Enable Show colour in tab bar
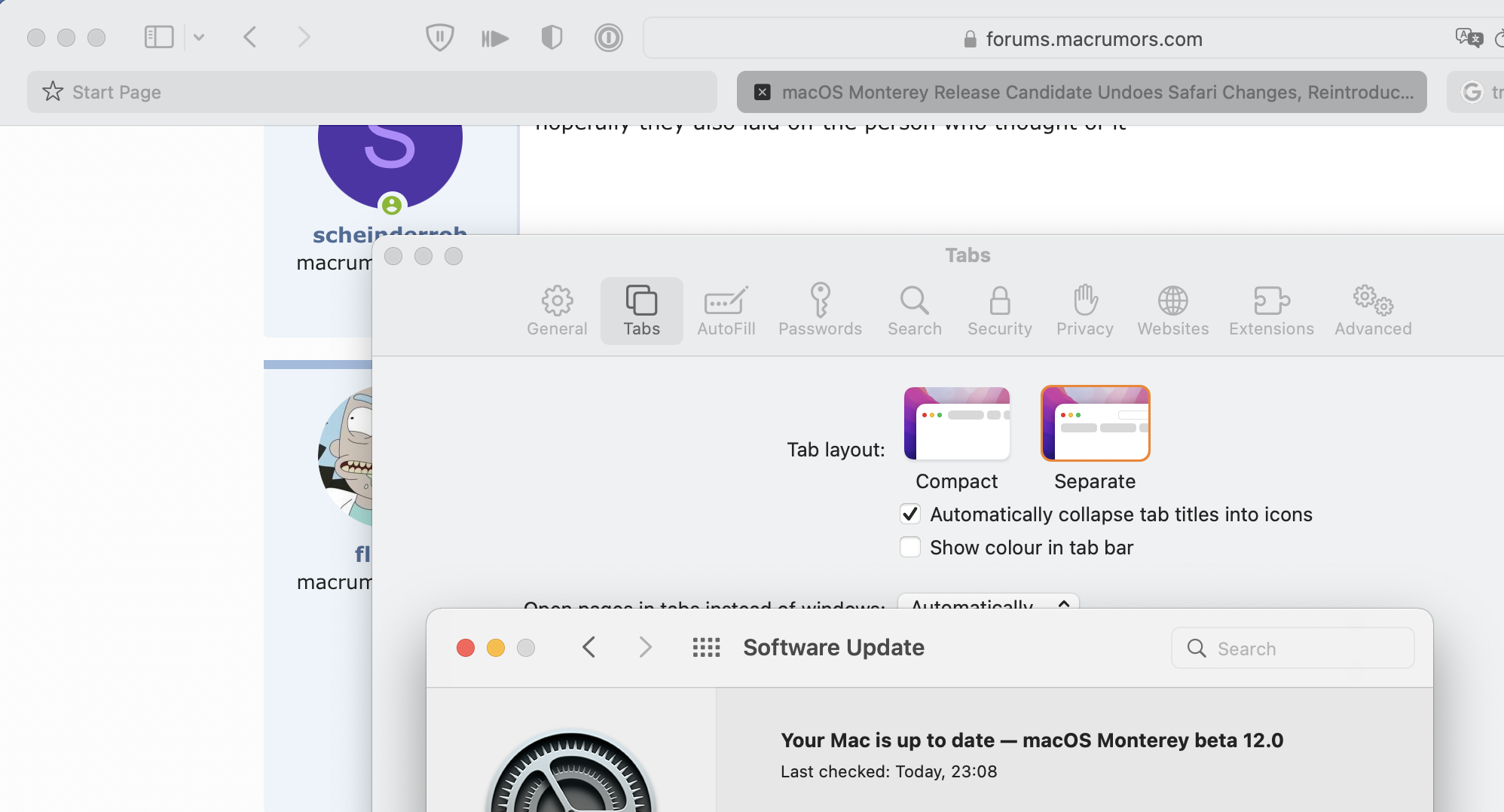The width and height of the screenshot is (1504, 812). coord(910,547)
